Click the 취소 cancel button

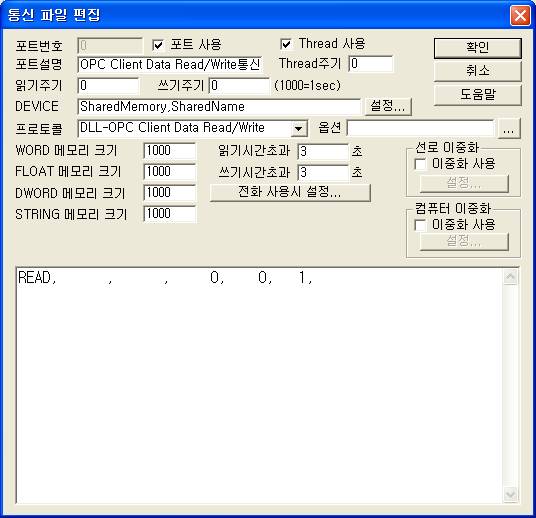coord(478,71)
